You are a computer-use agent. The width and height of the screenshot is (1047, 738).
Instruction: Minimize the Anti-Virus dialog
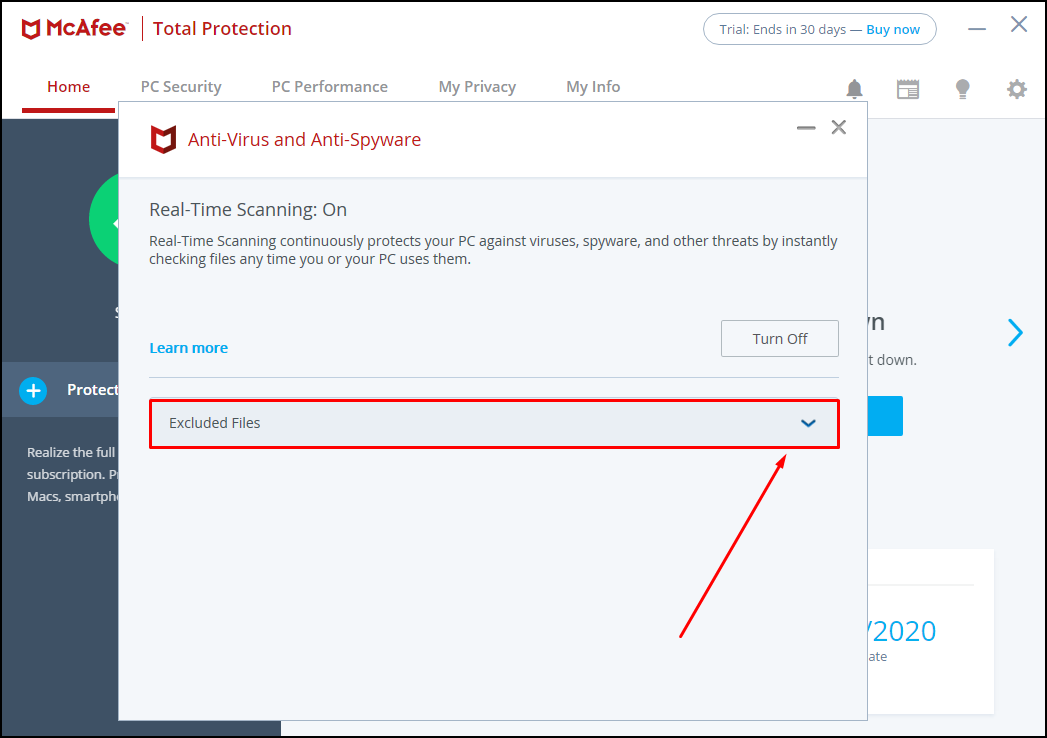806,127
